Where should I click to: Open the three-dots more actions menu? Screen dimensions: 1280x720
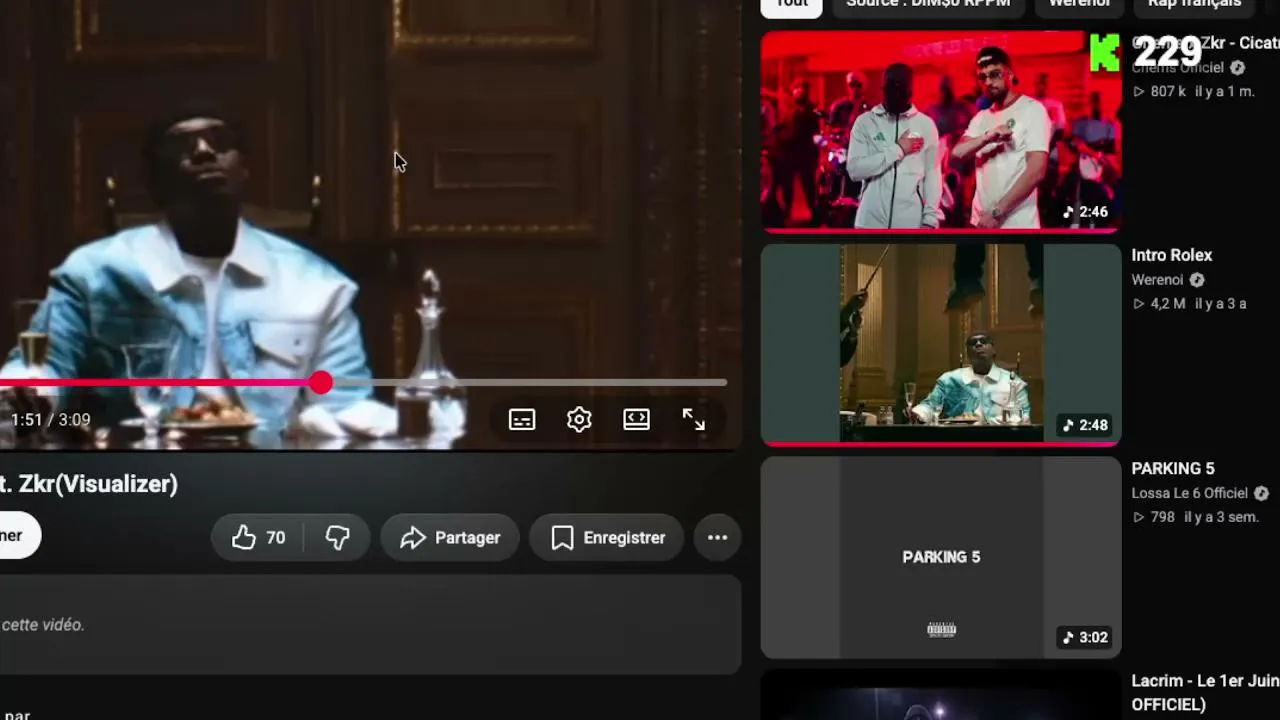click(717, 538)
